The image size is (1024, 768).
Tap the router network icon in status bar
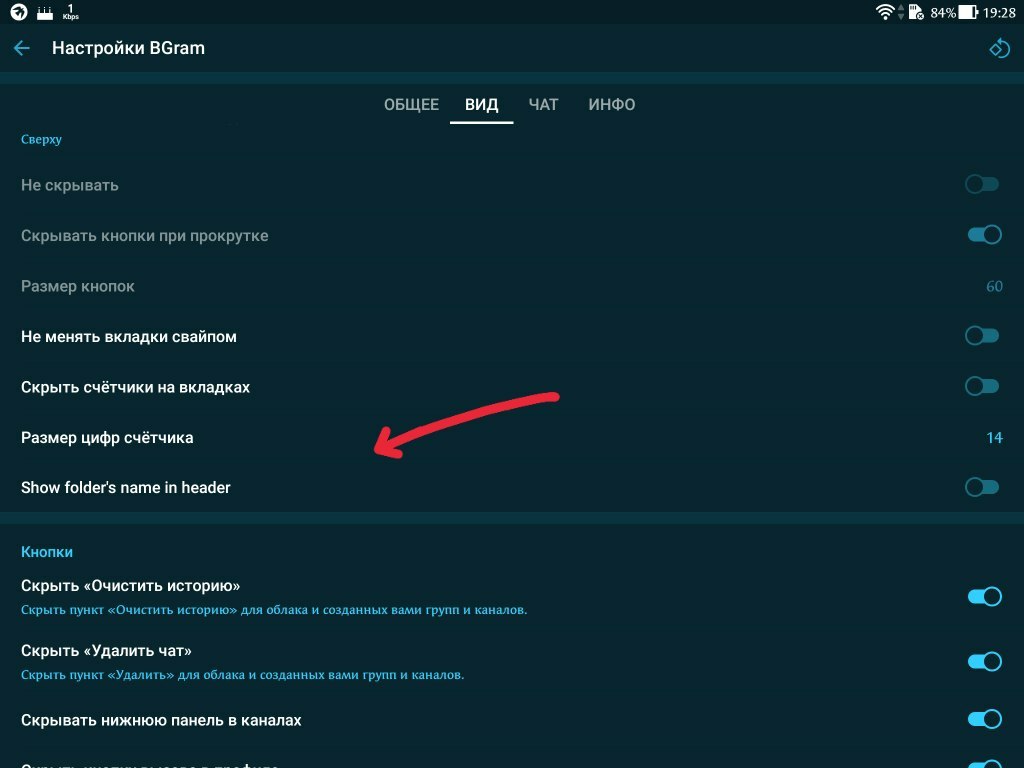pyautogui.click(x=45, y=12)
